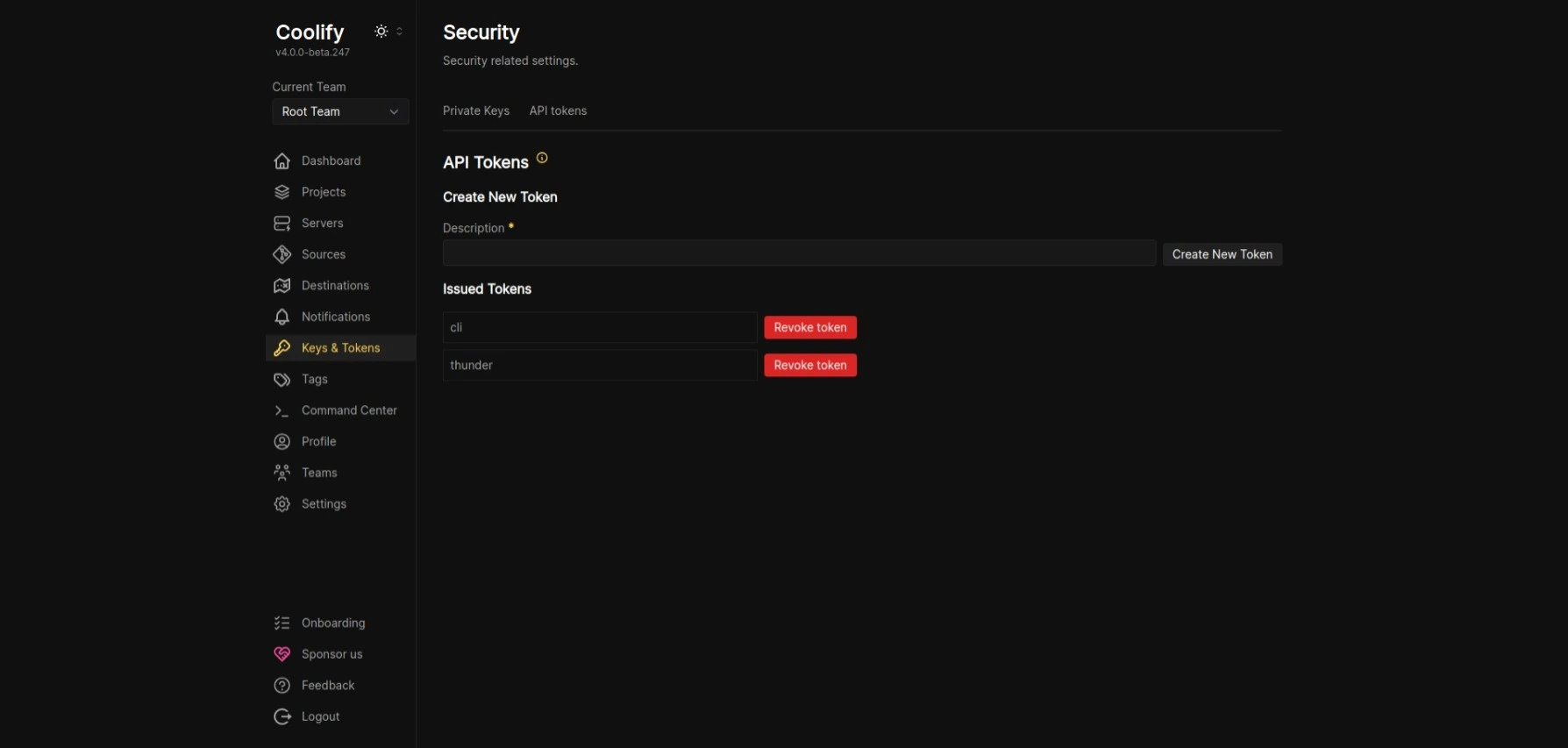Expand the Root Team dropdown
This screenshot has height=748, width=1568.
click(340, 111)
